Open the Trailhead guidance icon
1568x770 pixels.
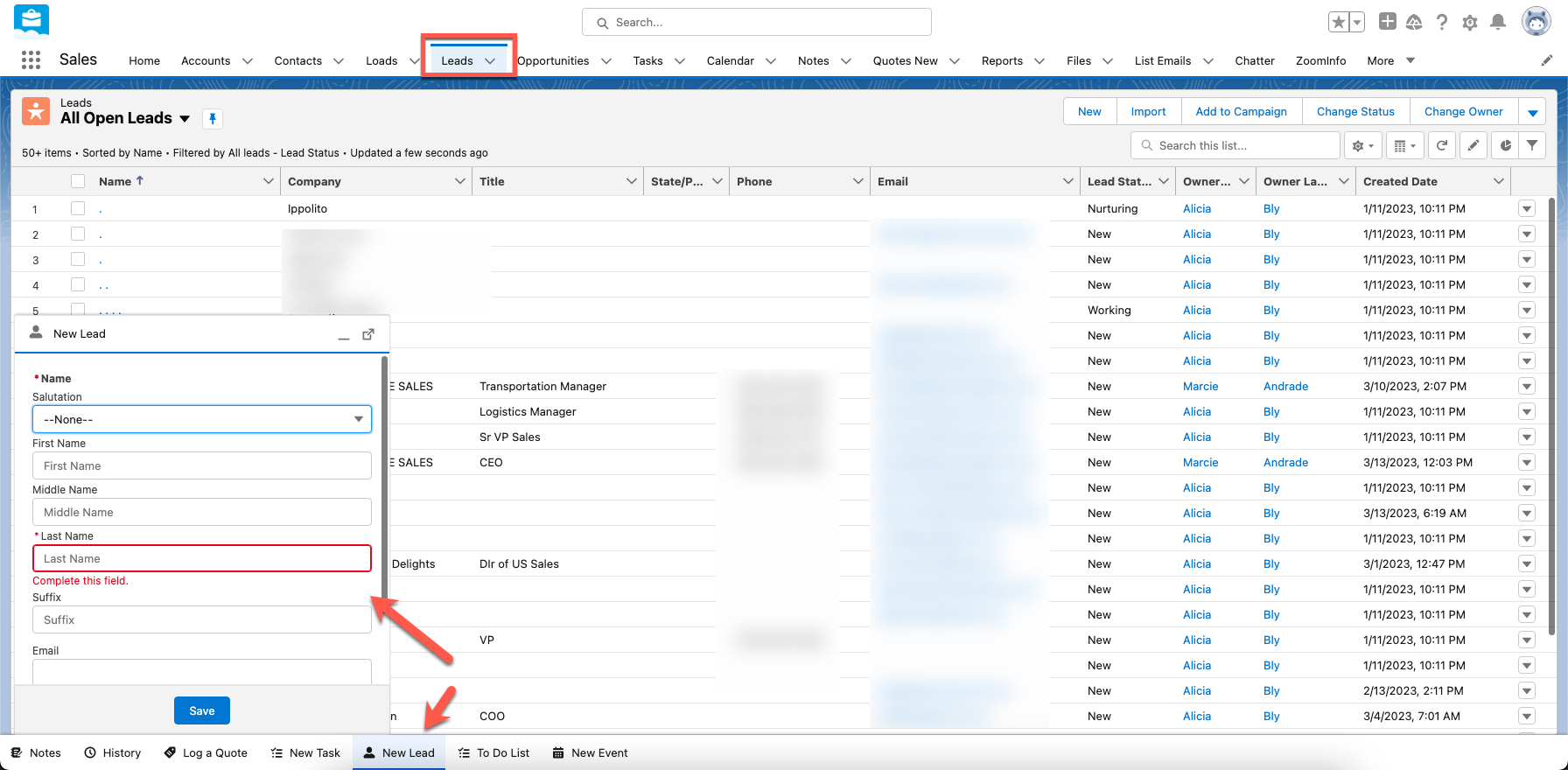click(1414, 22)
